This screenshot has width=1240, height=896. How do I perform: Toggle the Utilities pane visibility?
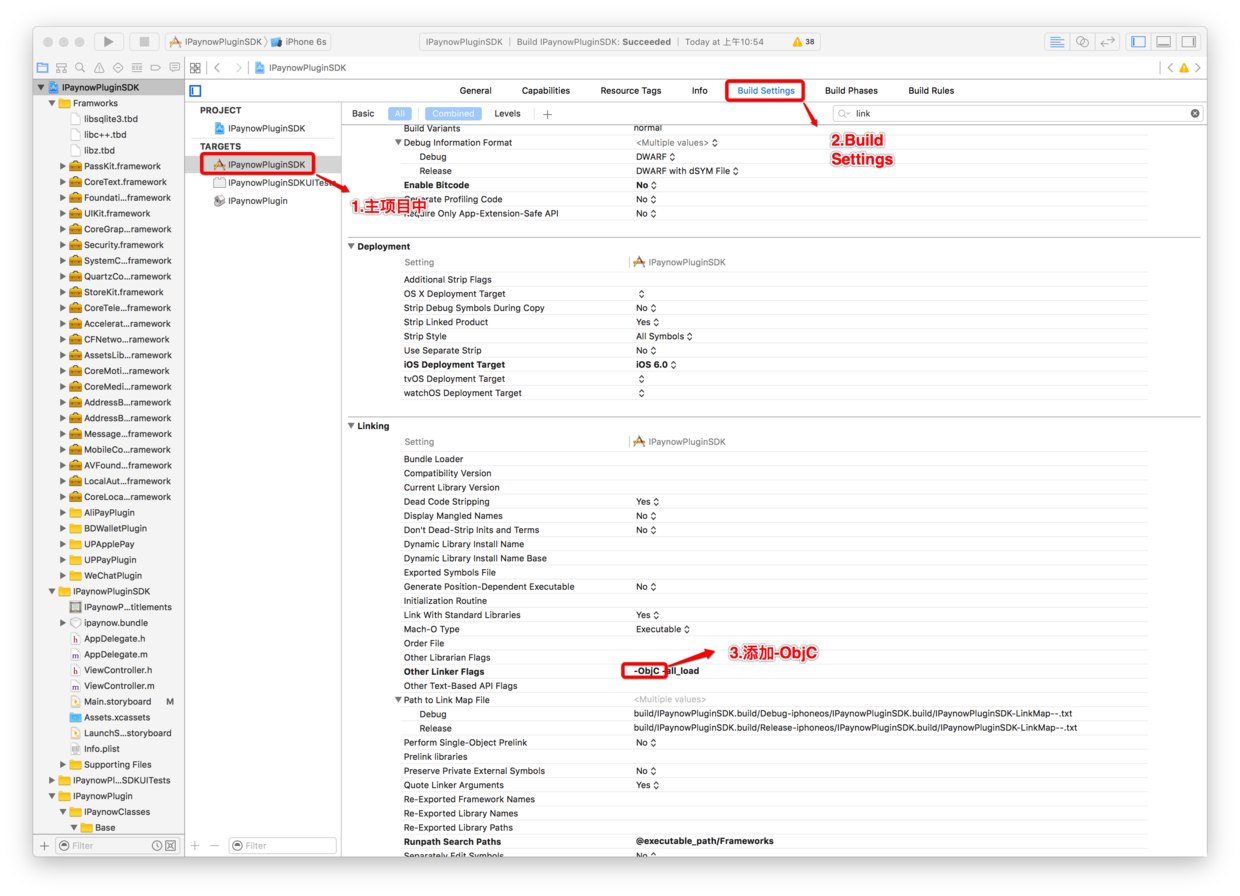[1189, 42]
